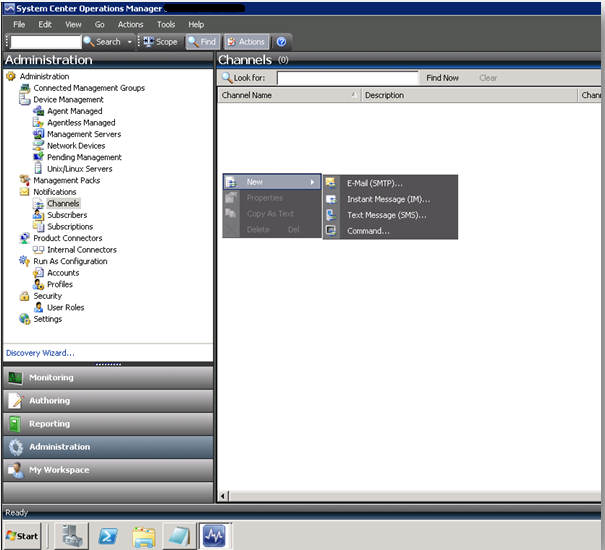Click the Look for input field
This screenshot has width=605, height=550.
pyautogui.click(x=347, y=78)
